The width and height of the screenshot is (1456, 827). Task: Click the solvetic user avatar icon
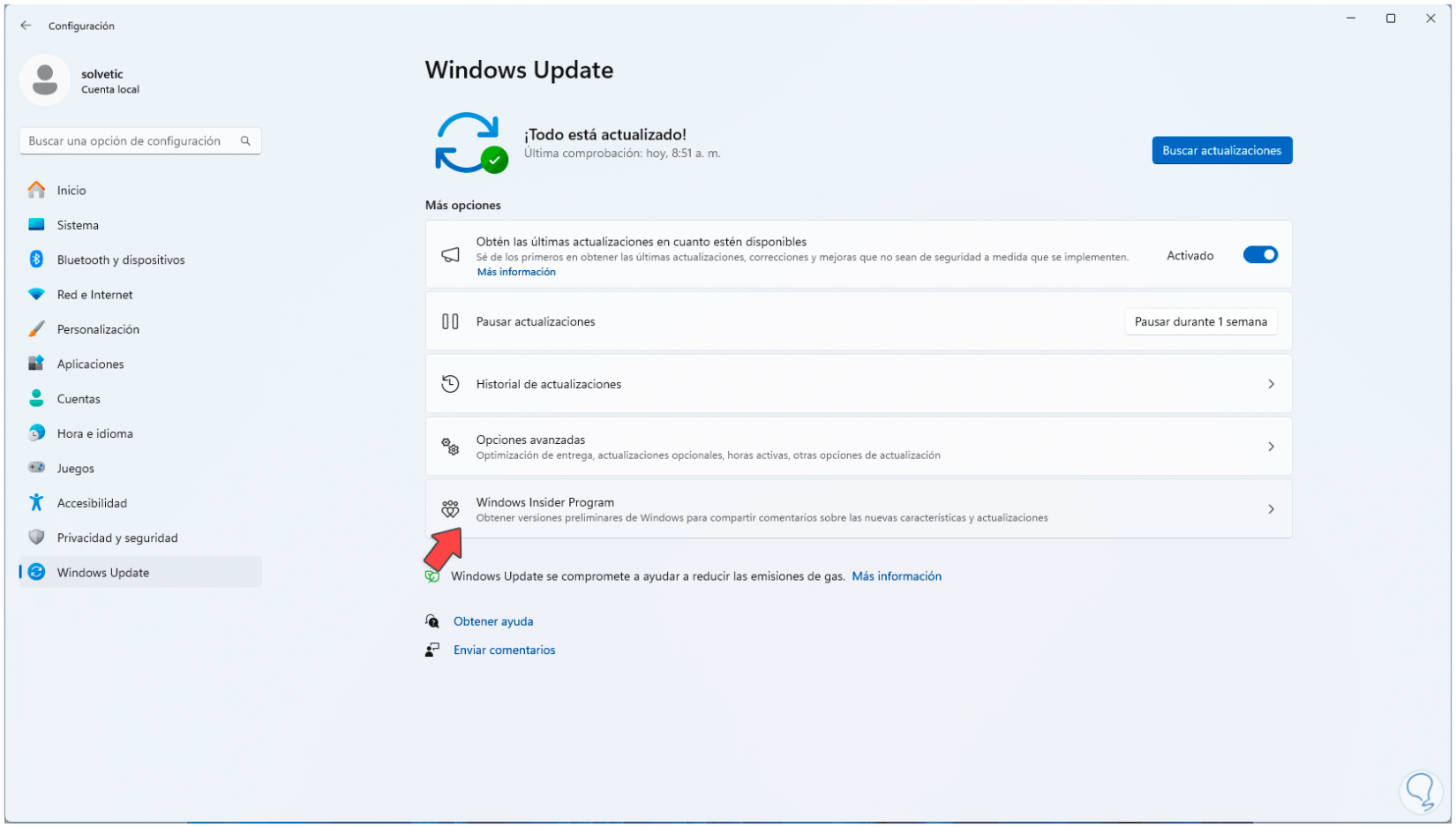point(45,80)
